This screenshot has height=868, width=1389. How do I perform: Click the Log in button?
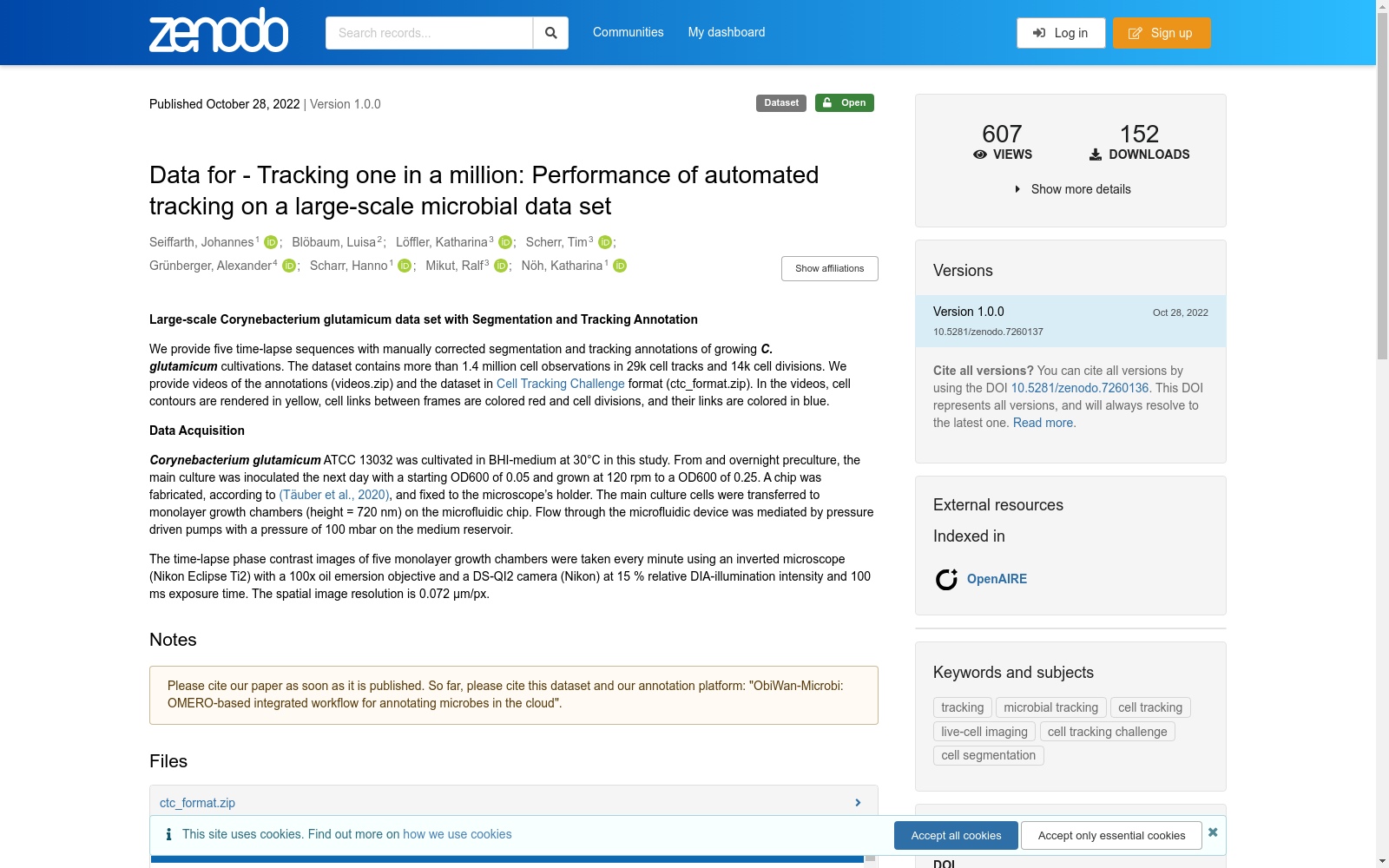pos(1061,33)
